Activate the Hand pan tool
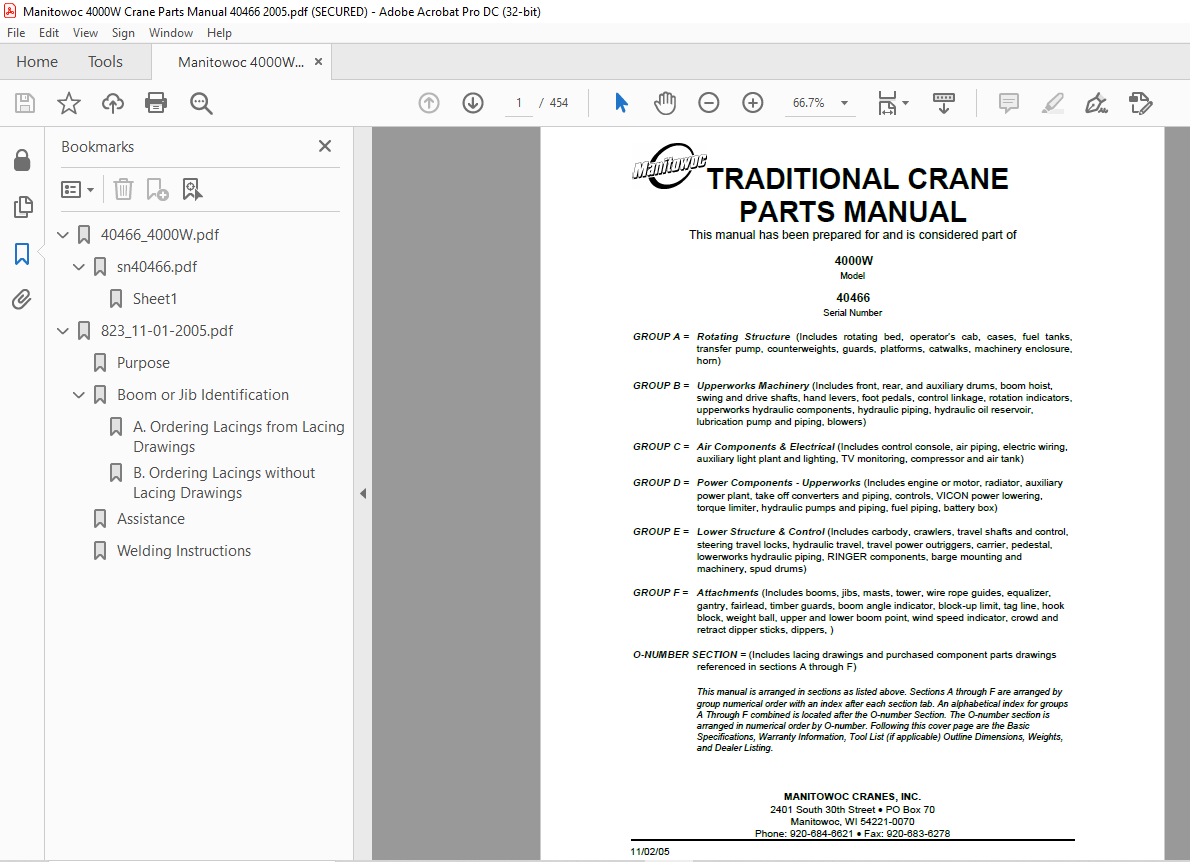This screenshot has height=862, width=1190. 665,103
